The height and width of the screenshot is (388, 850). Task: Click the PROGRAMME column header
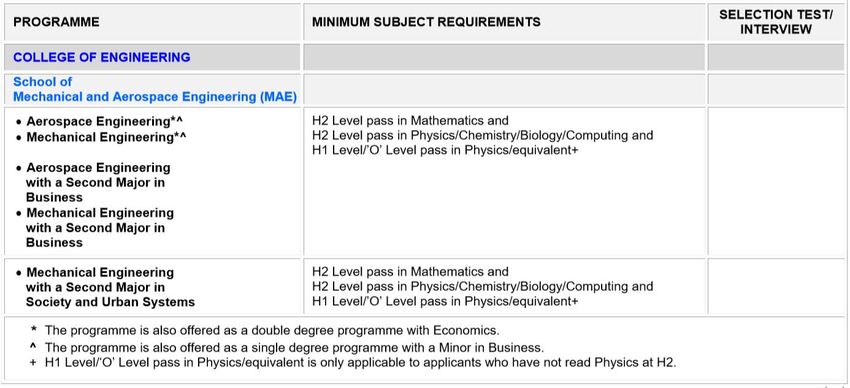(x=56, y=22)
